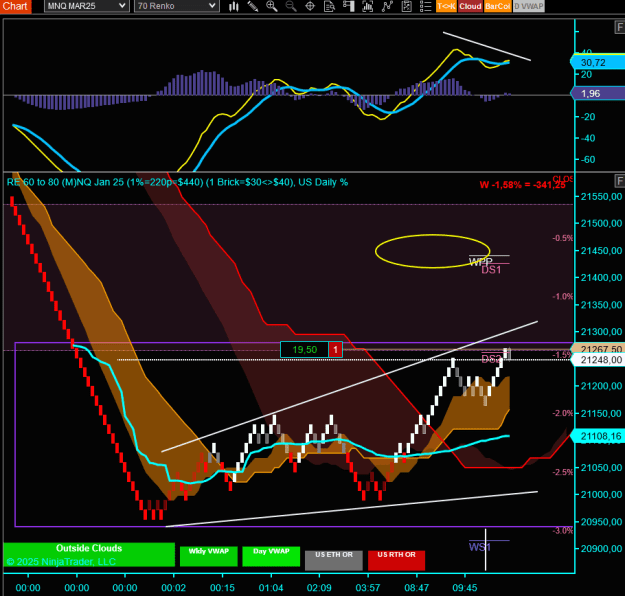Viewport: 625px width, 596px height.
Task: Open the chart properties list icon
Action: [x=425, y=6]
